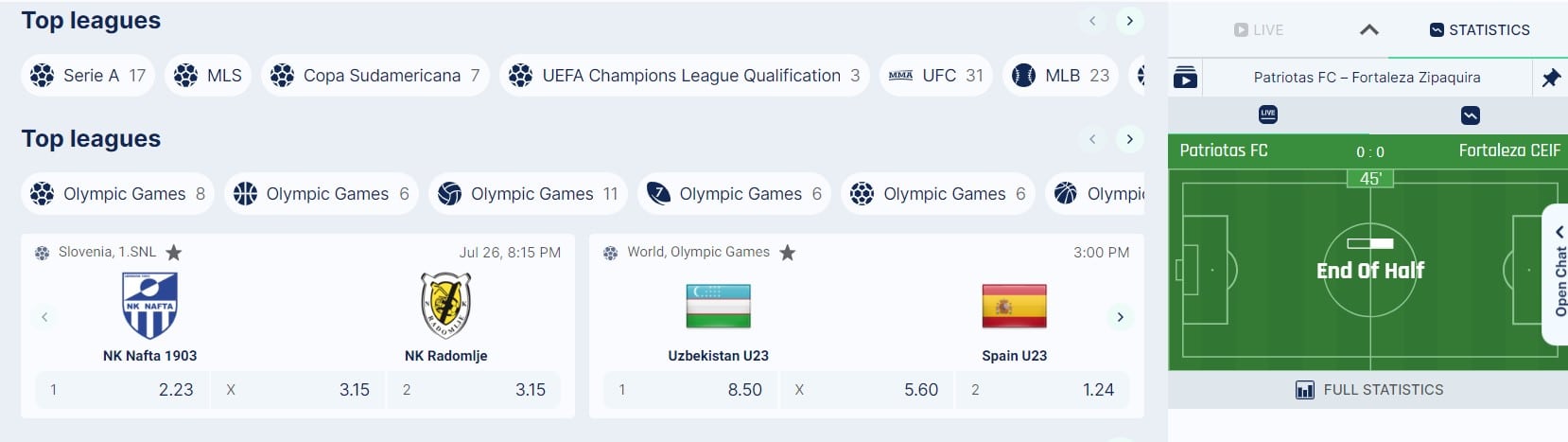Switch to live tracker icon tab
Image resolution: width=1568 pixels, height=442 pixels.
(1267, 115)
